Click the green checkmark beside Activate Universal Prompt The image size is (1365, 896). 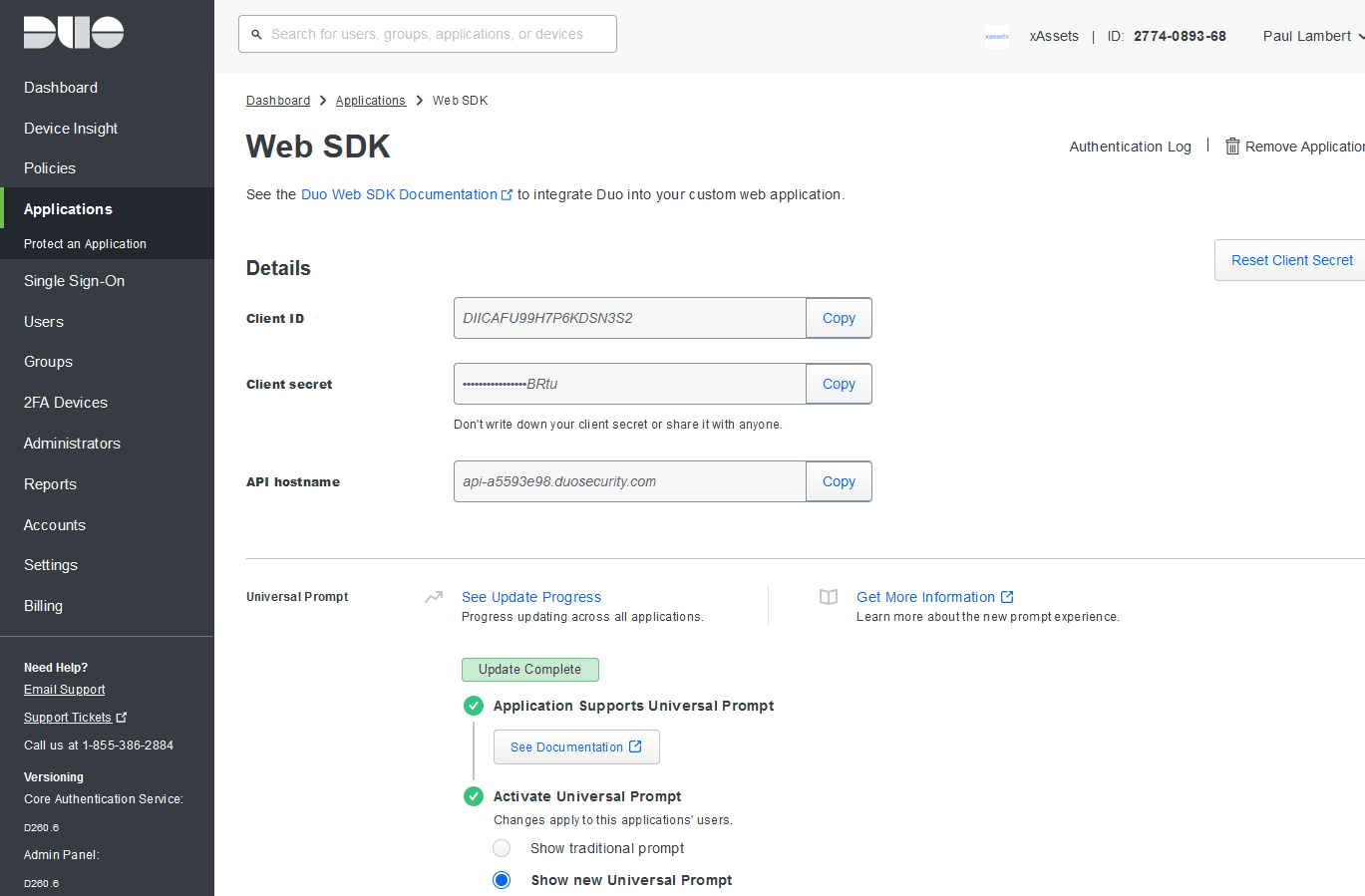pyautogui.click(x=473, y=796)
